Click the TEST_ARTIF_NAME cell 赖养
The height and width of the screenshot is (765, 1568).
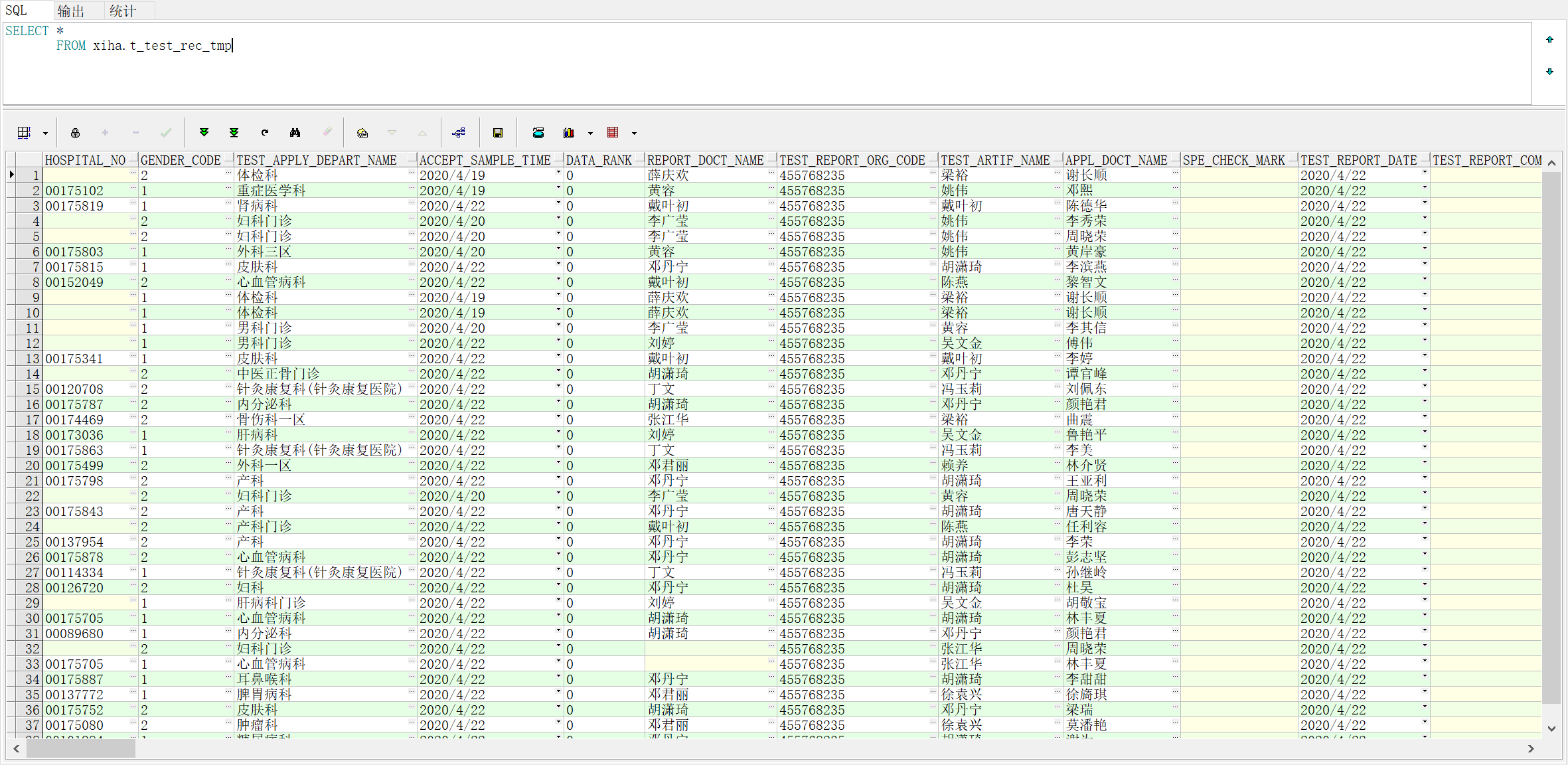[1001, 466]
